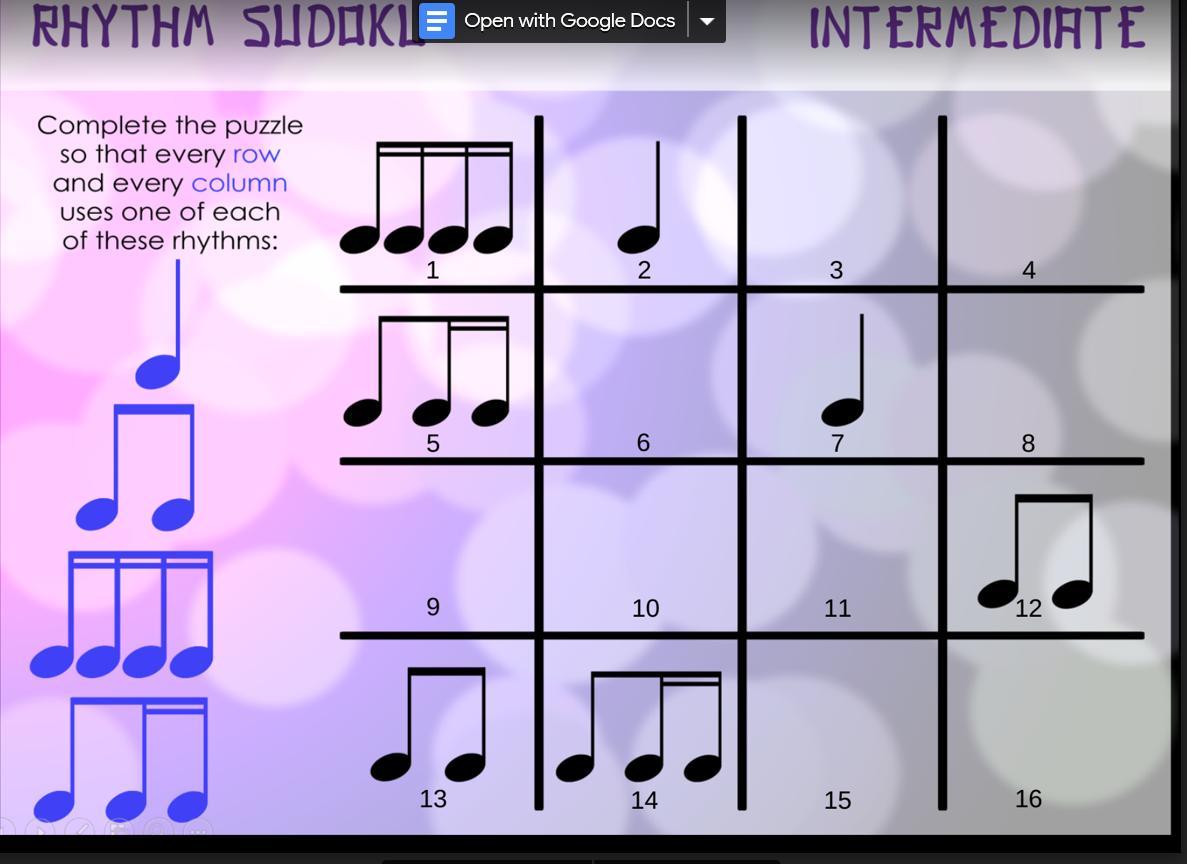Select empty puzzle cell 3

pyautogui.click(x=842, y=202)
